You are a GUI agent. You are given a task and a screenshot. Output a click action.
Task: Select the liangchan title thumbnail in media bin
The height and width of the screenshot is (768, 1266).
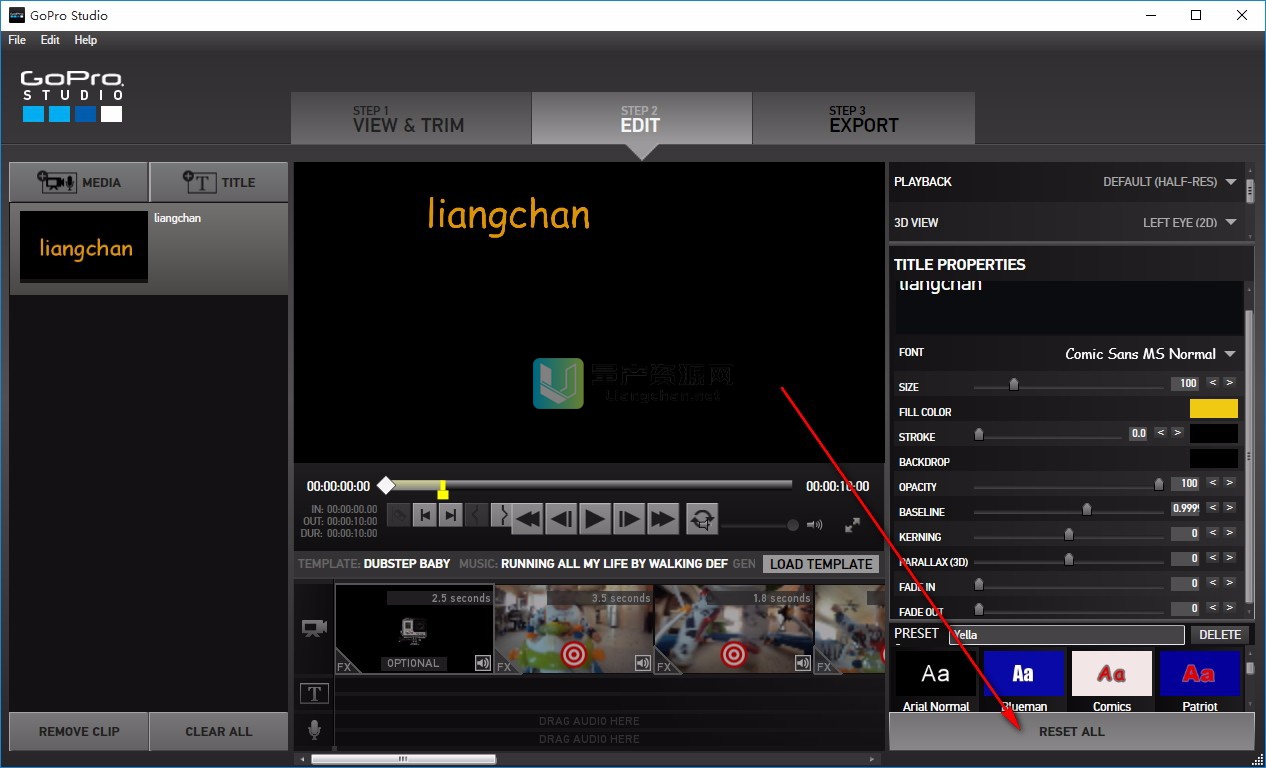click(84, 246)
